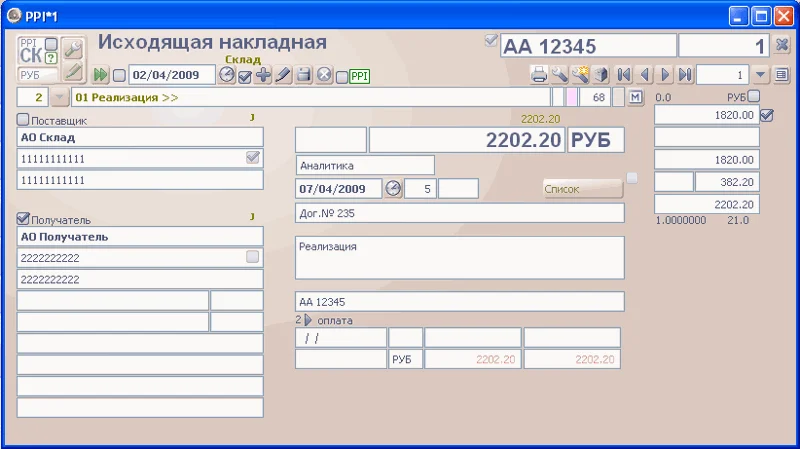
Task: Toggle checkbox in the 11111111111 field
Action: (x=253, y=158)
